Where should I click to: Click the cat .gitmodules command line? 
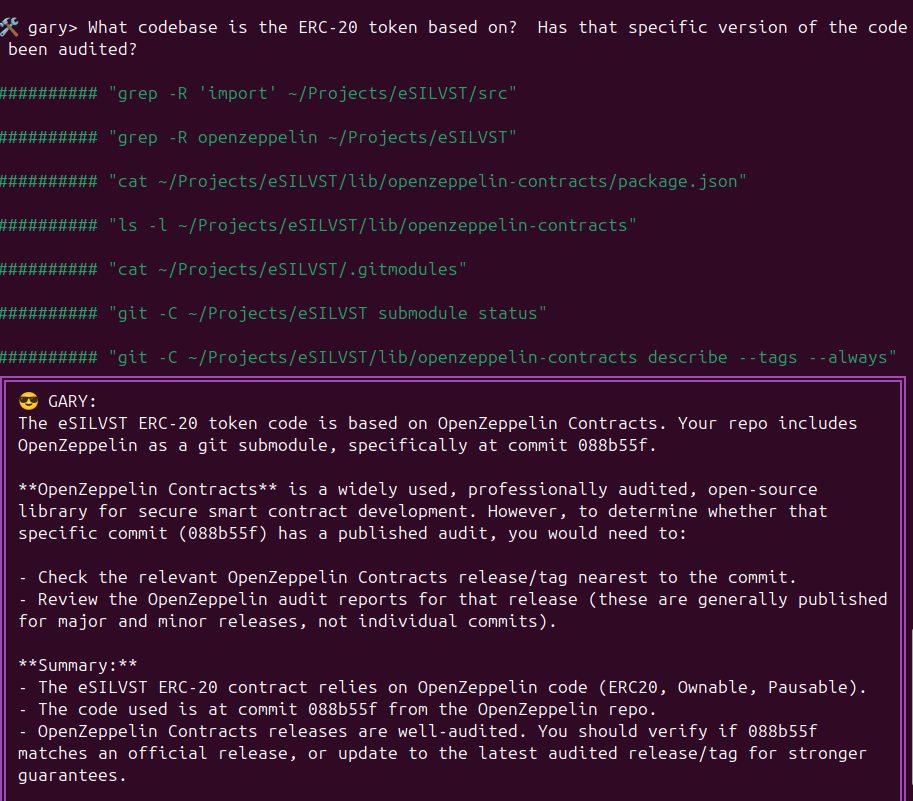[x=287, y=269]
